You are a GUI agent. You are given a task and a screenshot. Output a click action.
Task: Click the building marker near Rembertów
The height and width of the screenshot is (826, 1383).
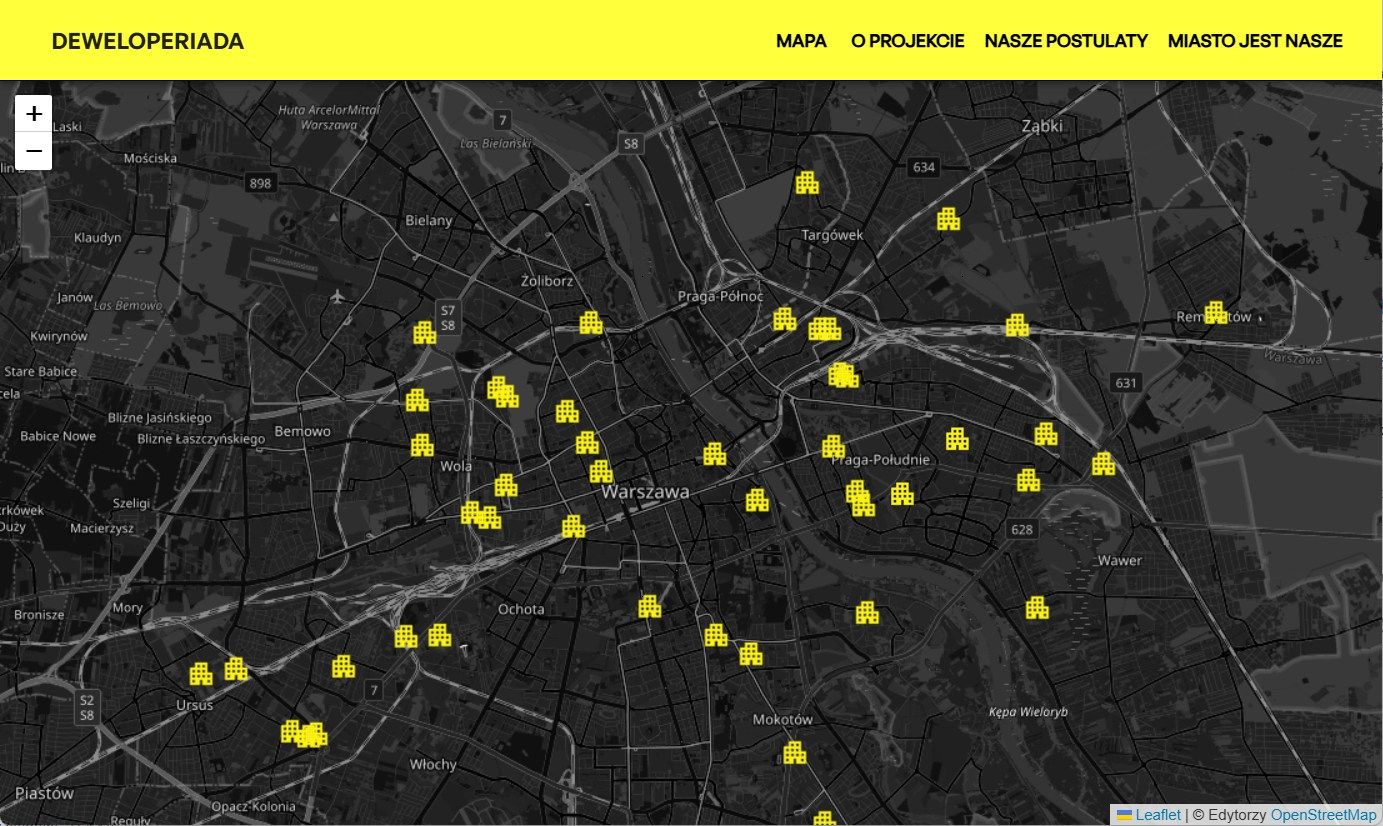[1215, 313]
